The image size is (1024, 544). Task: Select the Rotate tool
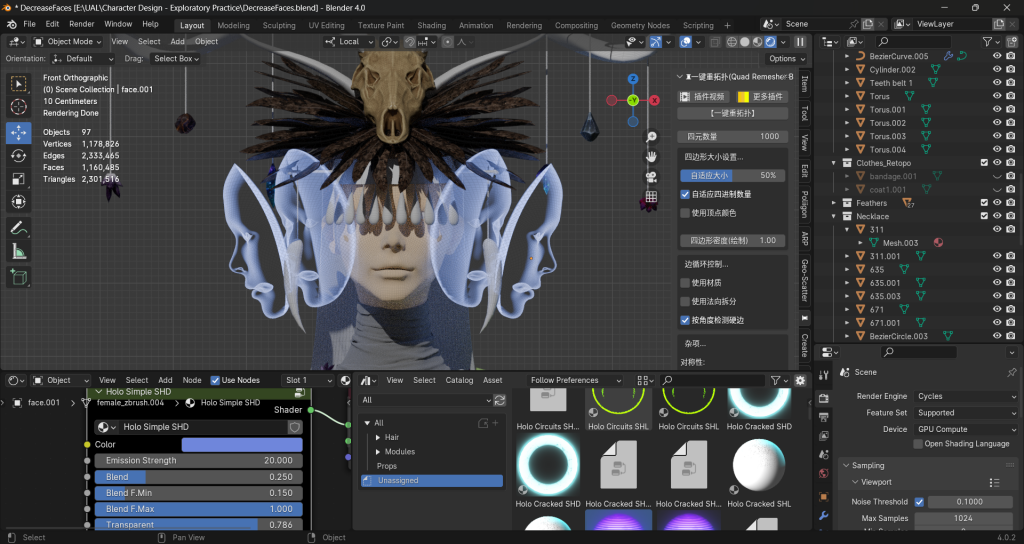[18, 155]
